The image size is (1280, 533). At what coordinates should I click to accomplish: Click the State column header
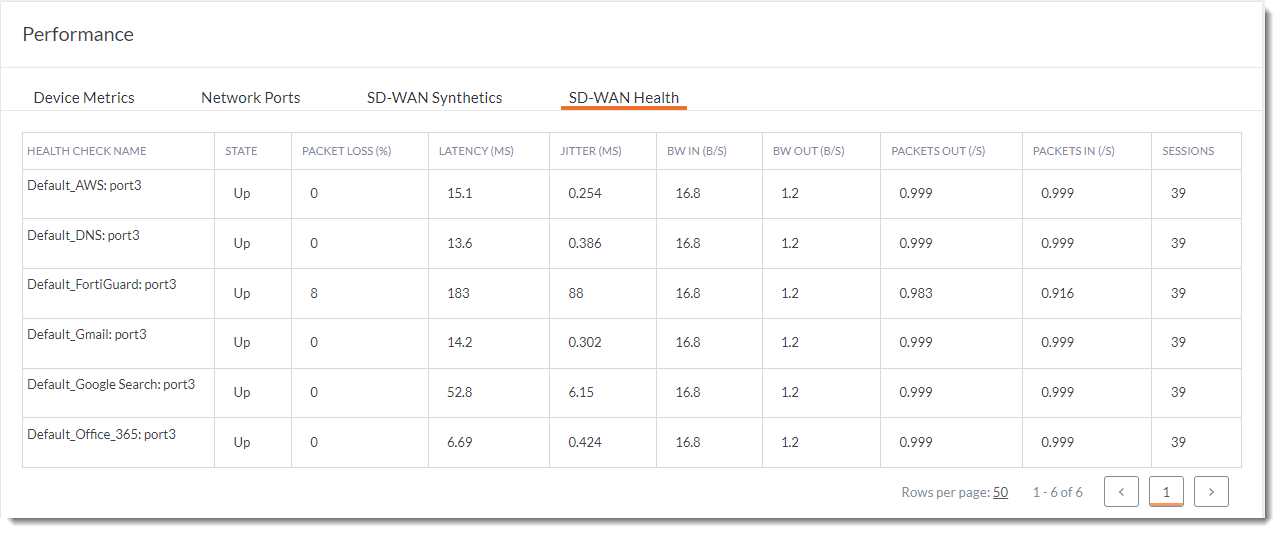click(x=241, y=151)
